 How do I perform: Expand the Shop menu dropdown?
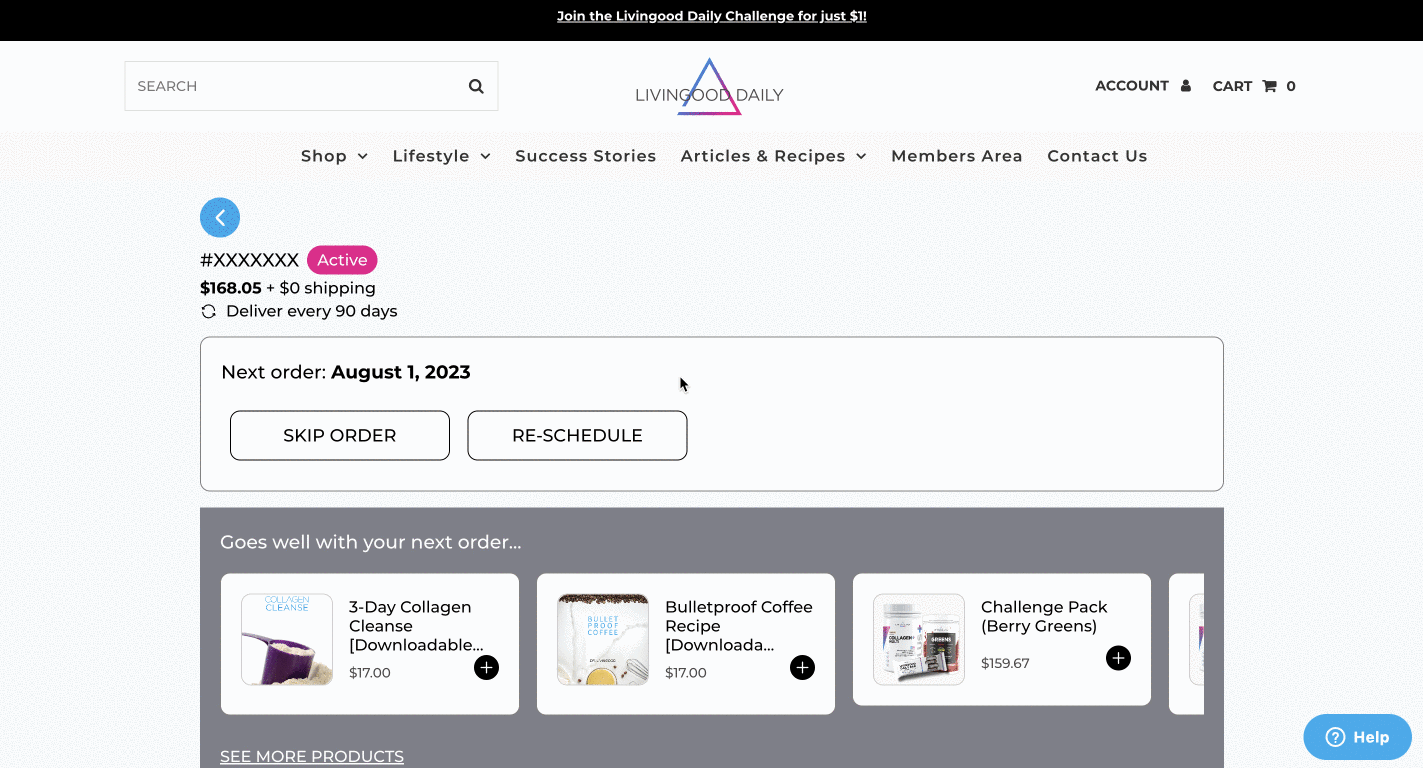pyautogui.click(x=334, y=156)
